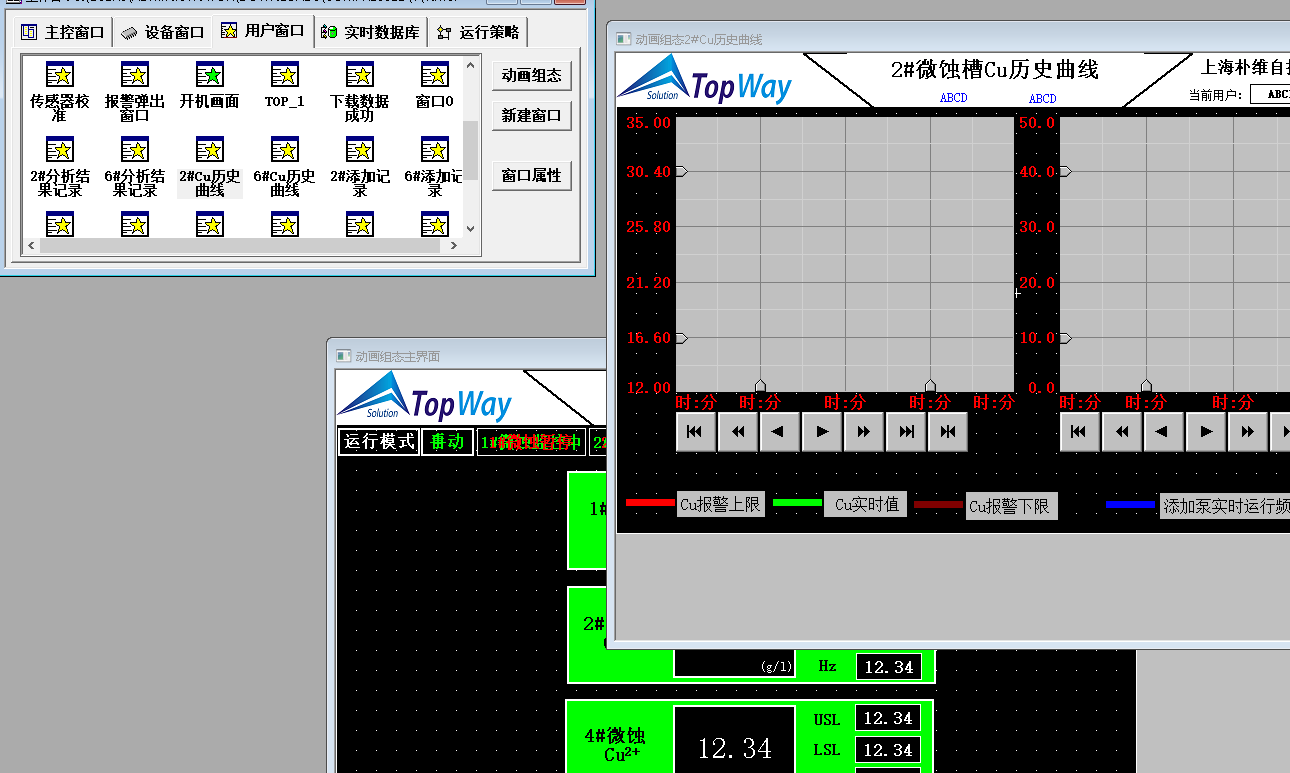Select the 2#添加记录 window icon

point(360,150)
